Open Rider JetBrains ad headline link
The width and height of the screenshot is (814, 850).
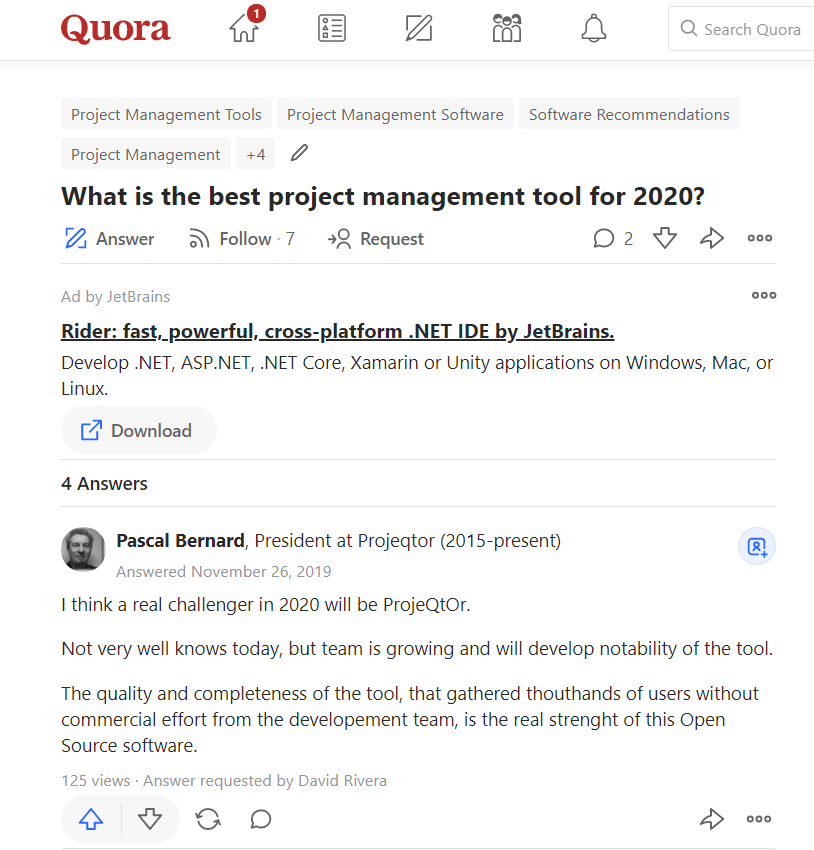click(338, 331)
